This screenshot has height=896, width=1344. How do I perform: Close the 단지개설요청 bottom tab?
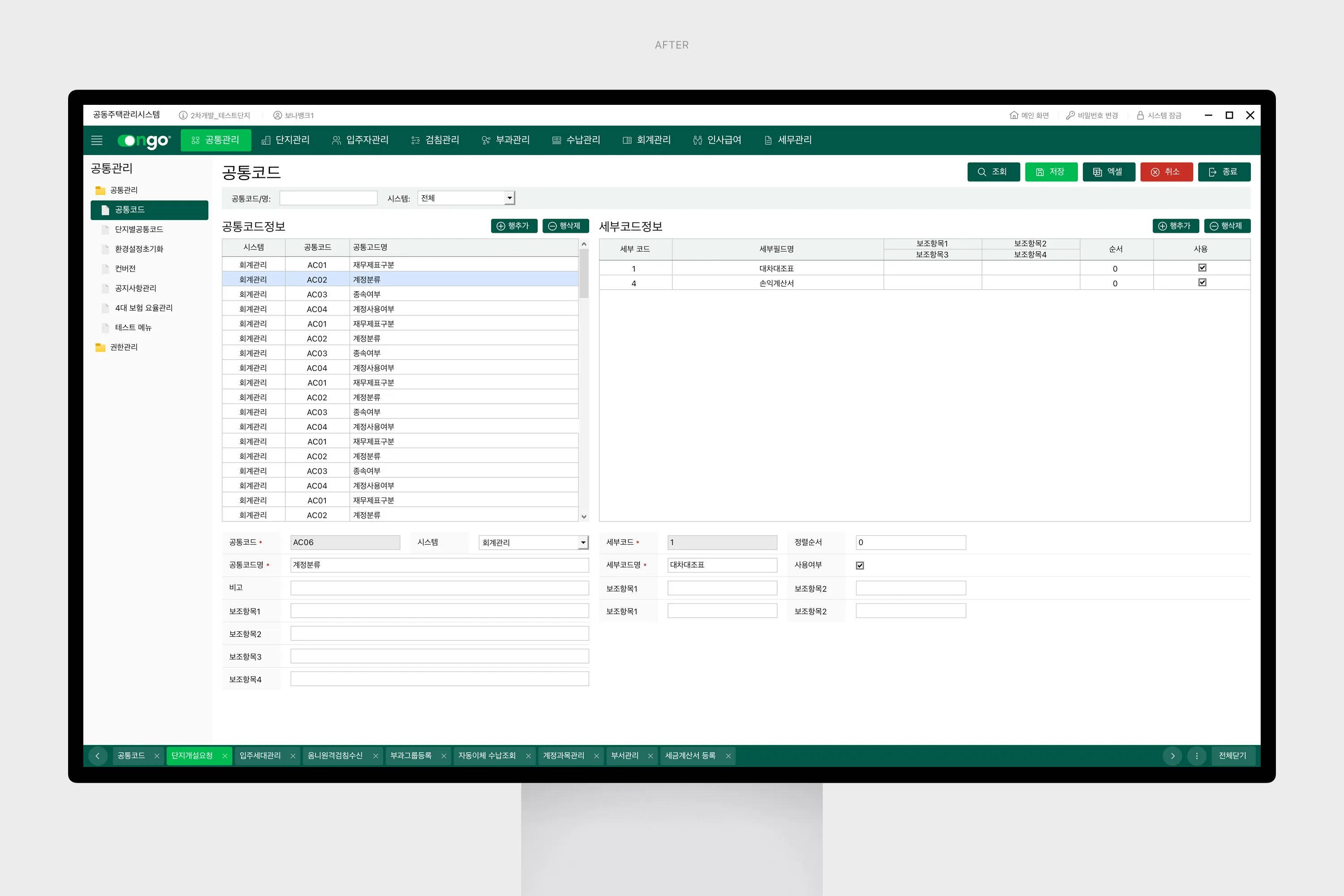coord(224,756)
